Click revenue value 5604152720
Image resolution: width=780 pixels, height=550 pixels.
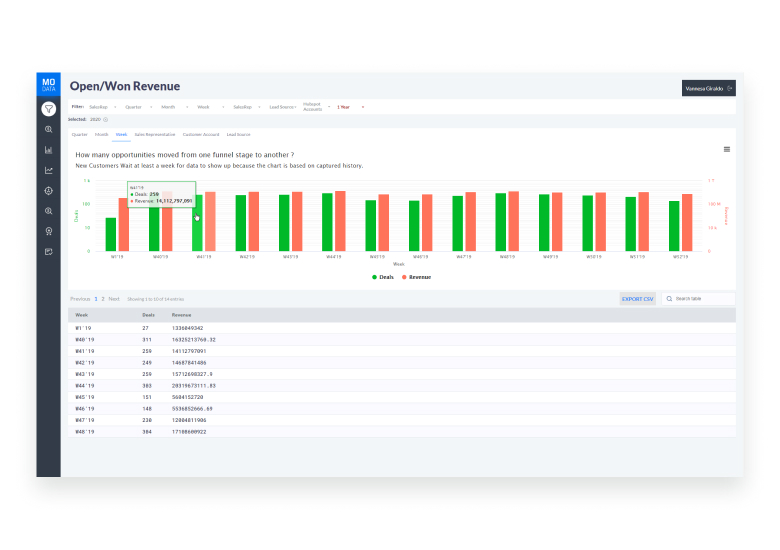click(x=188, y=397)
